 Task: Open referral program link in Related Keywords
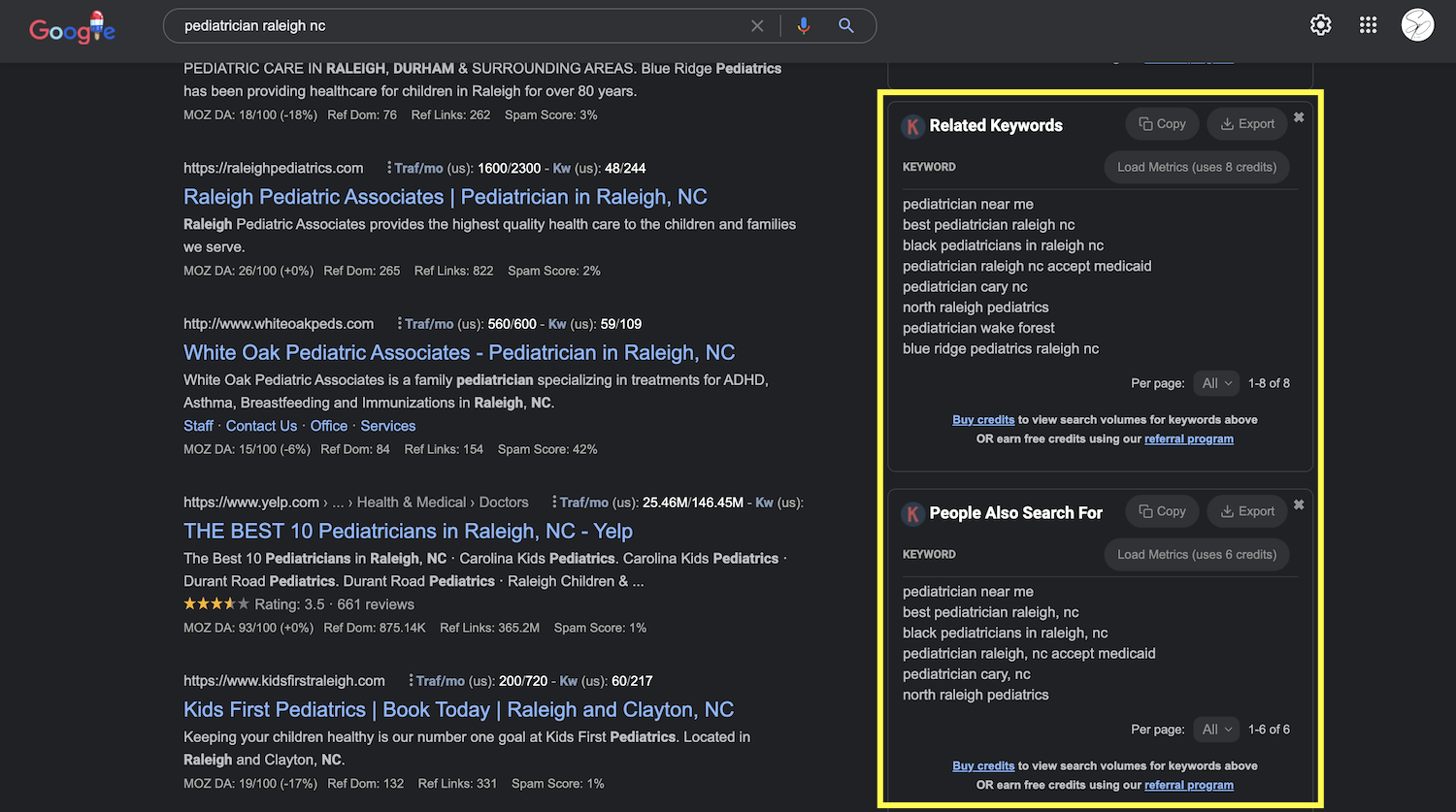(x=1189, y=439)
